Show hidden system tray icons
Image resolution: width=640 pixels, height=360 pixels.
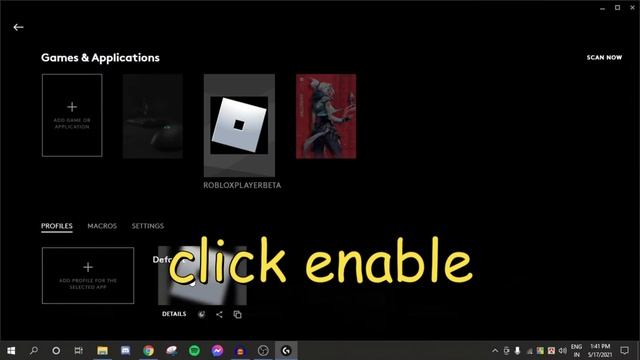click(495, 350)
